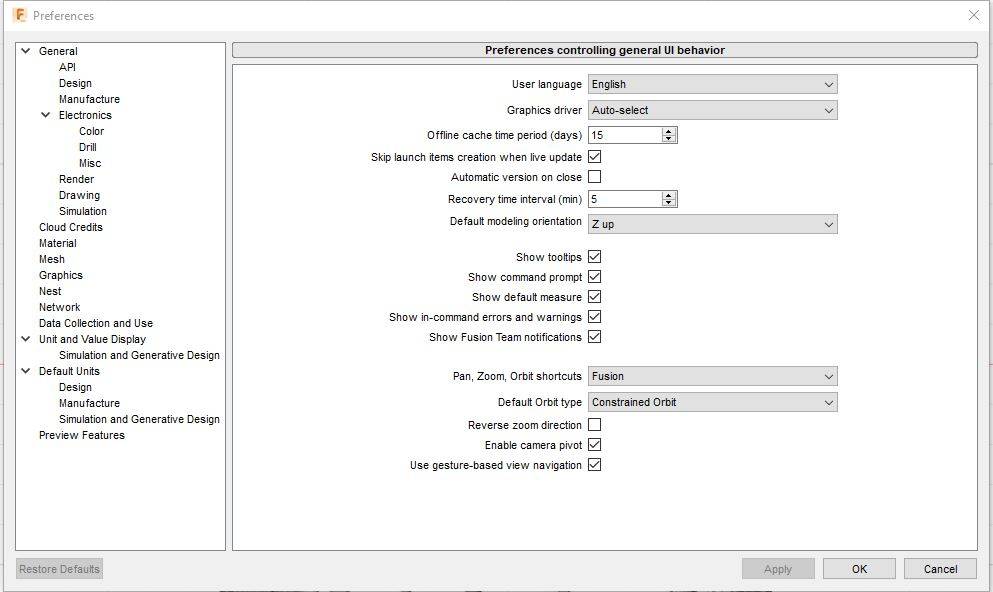Select Preview Features category
The image size is (993, 592).
pos(82,435)
